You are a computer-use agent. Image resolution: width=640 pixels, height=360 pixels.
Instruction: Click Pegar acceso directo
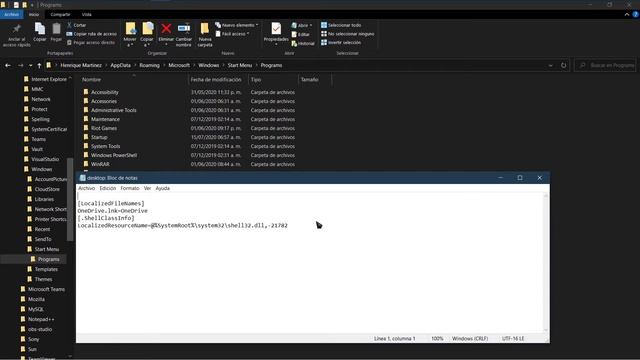(91, 42)
